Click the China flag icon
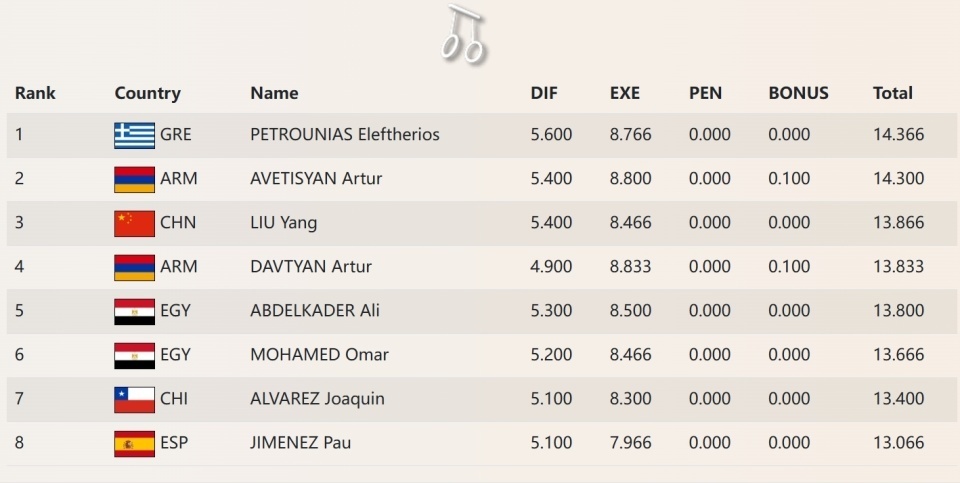Screen dimensions: 960x483 pos(134,223)
